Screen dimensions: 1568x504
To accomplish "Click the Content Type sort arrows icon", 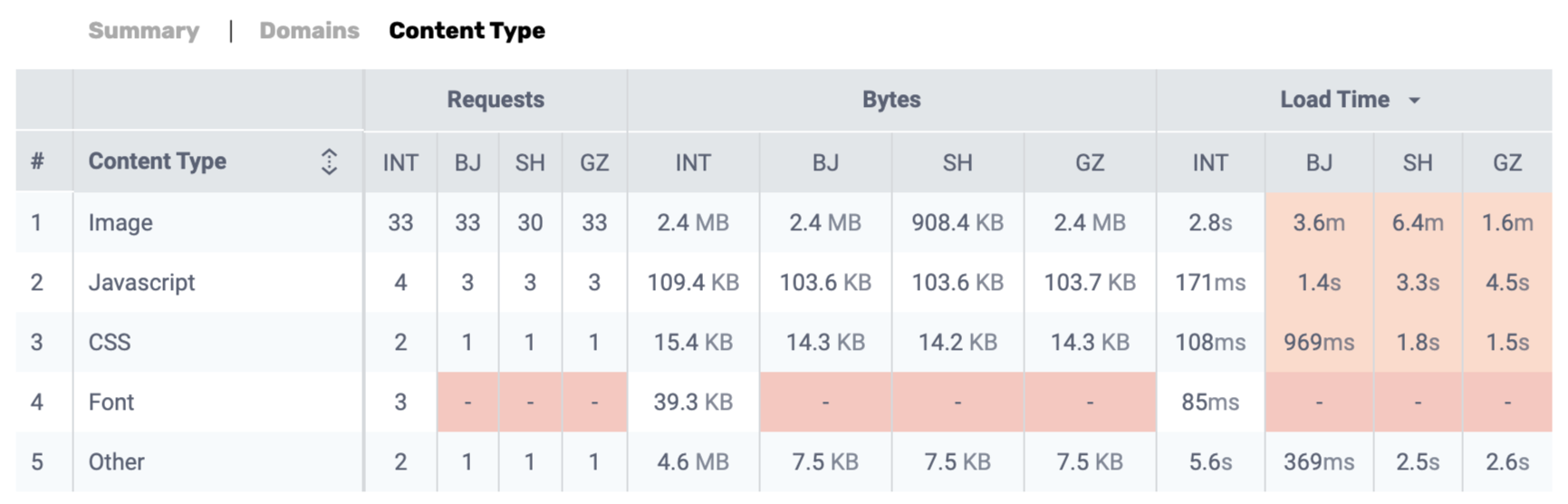I will pyautogui.click(x=329, y=161).
